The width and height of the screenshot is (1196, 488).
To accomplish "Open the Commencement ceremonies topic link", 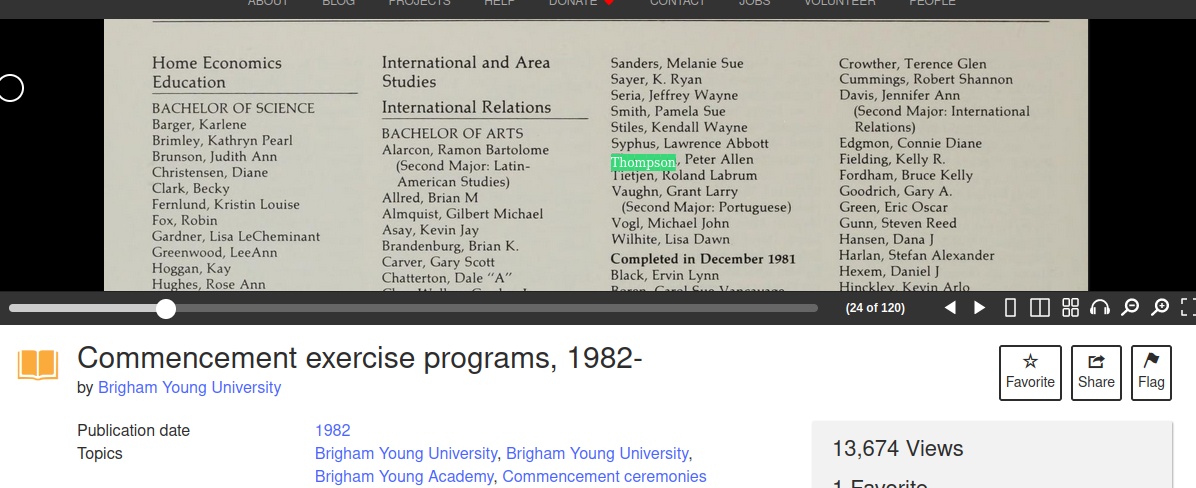I will 604,477.
